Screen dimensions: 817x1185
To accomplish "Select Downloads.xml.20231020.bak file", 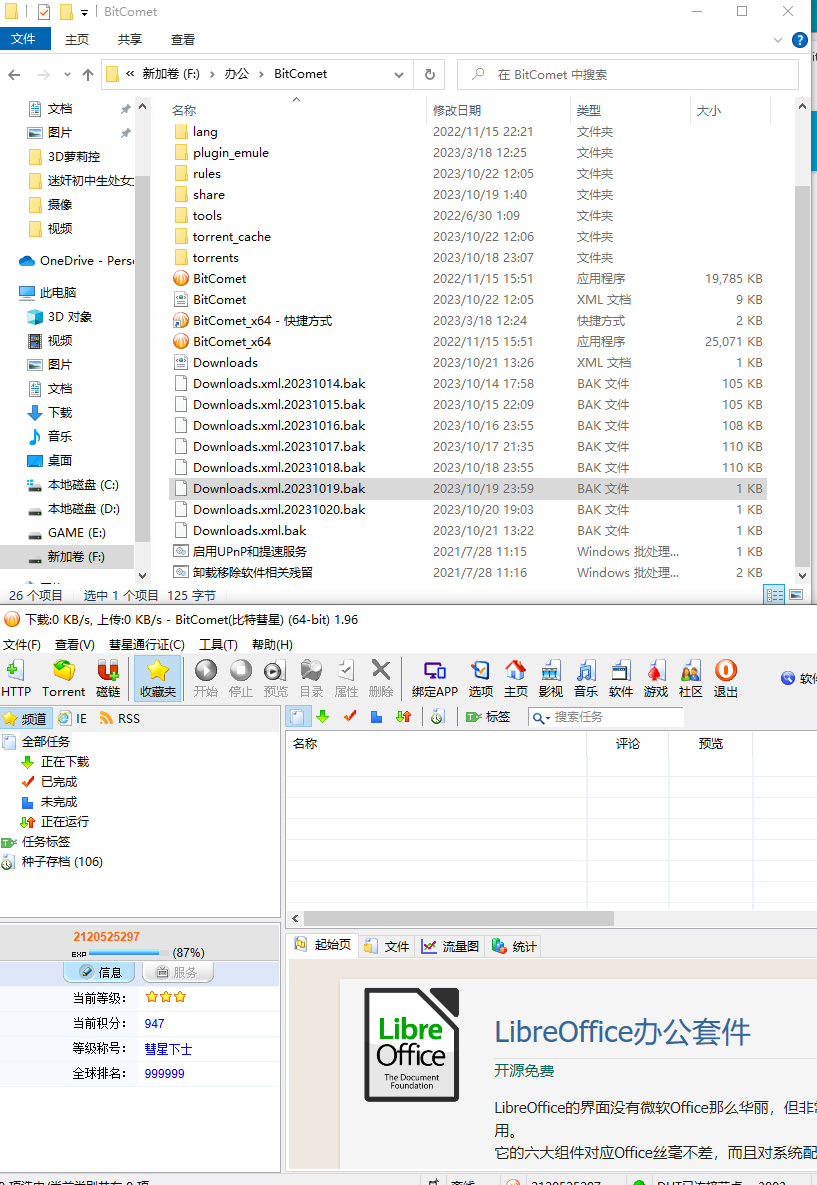I will coord(279,509).
